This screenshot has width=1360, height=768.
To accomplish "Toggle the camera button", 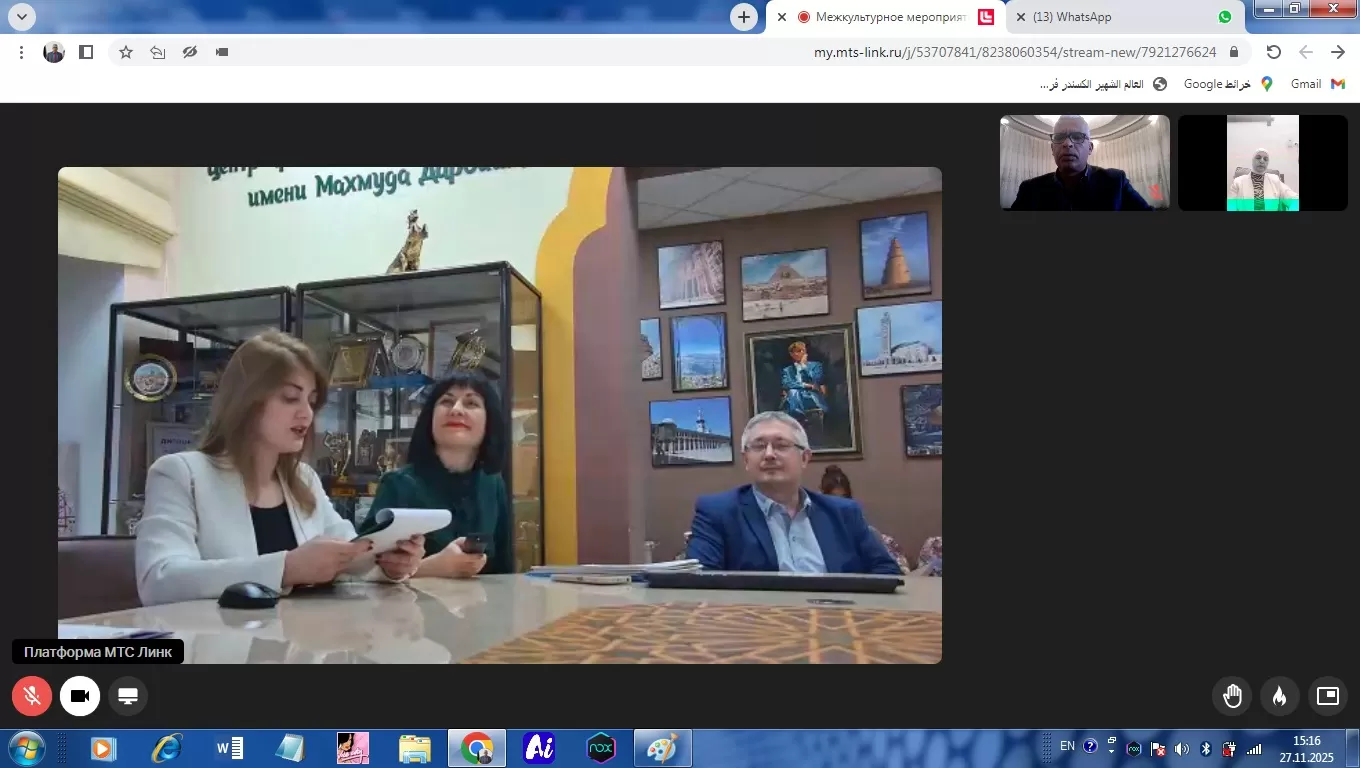I will click(80, 696).
